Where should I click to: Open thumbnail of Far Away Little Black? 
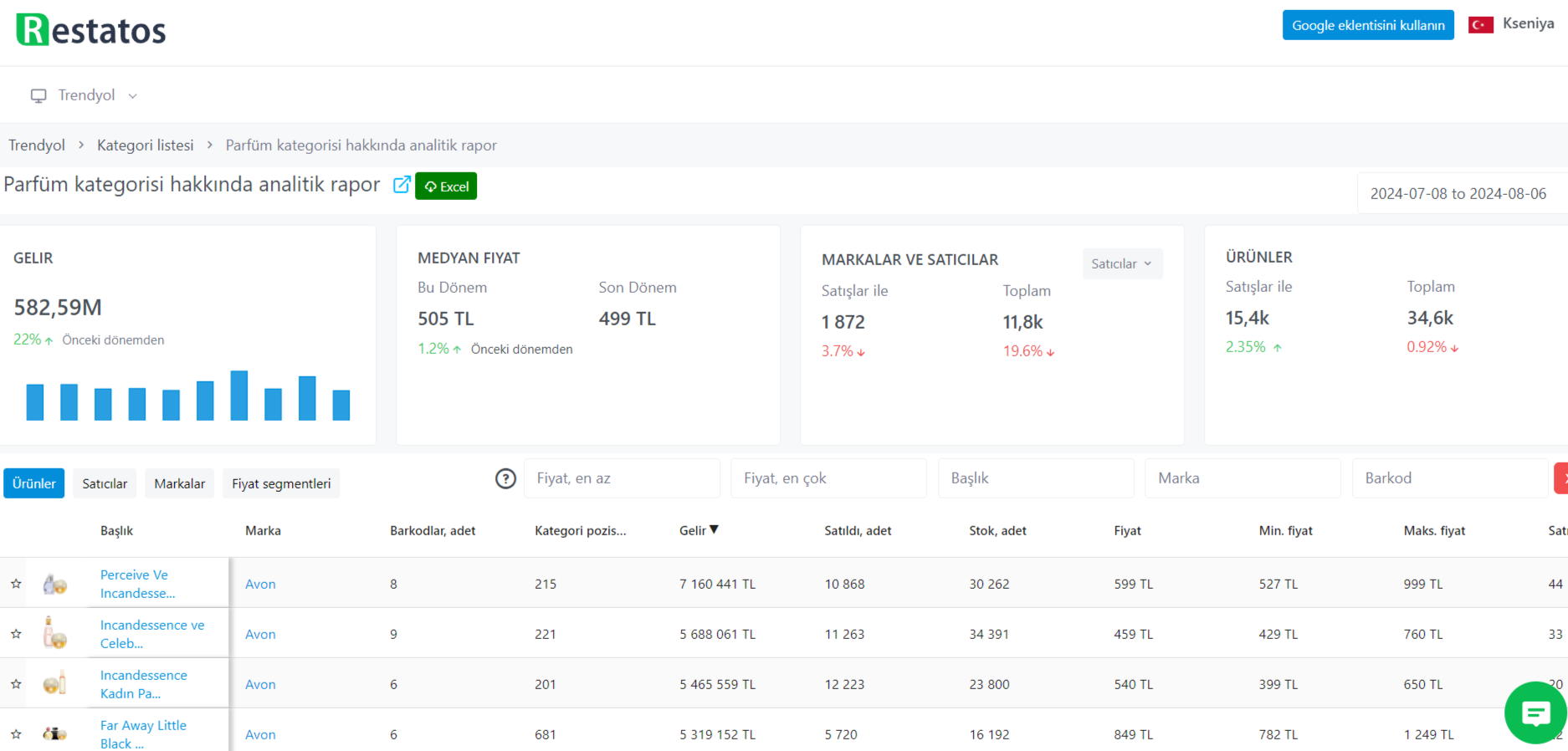(55, 733)
